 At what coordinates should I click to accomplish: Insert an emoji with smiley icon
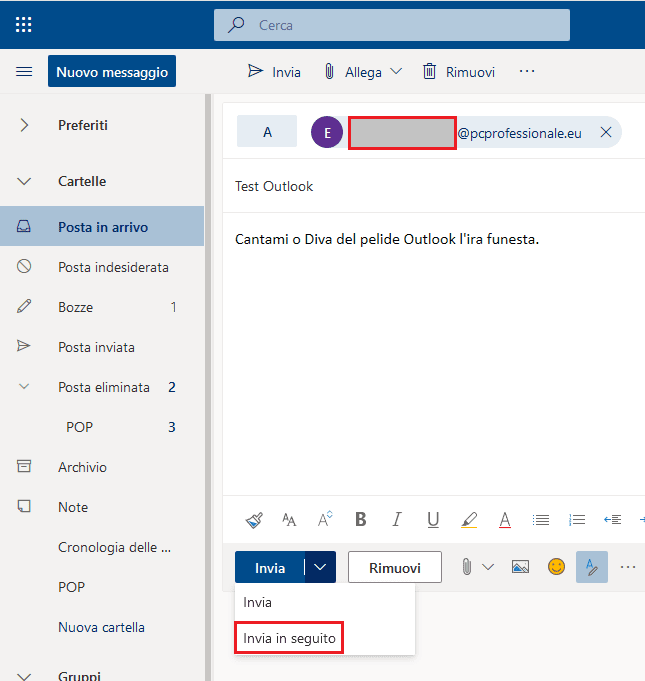(x=556, y=567)
